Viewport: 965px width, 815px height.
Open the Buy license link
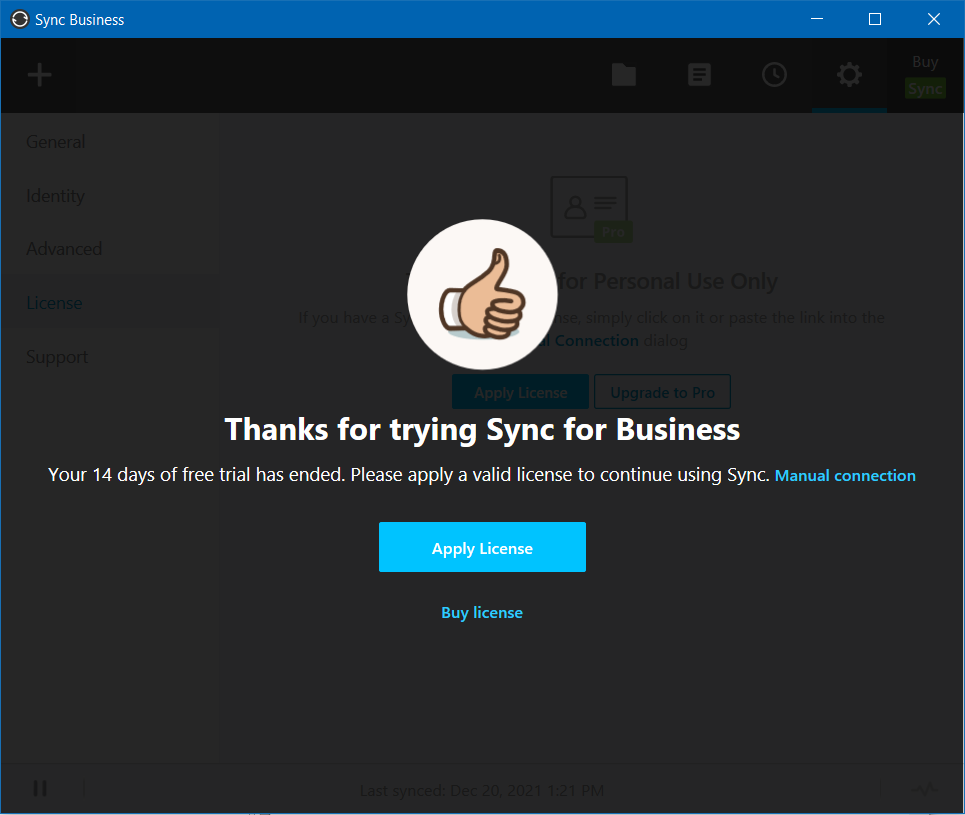[x=482, y=612]
